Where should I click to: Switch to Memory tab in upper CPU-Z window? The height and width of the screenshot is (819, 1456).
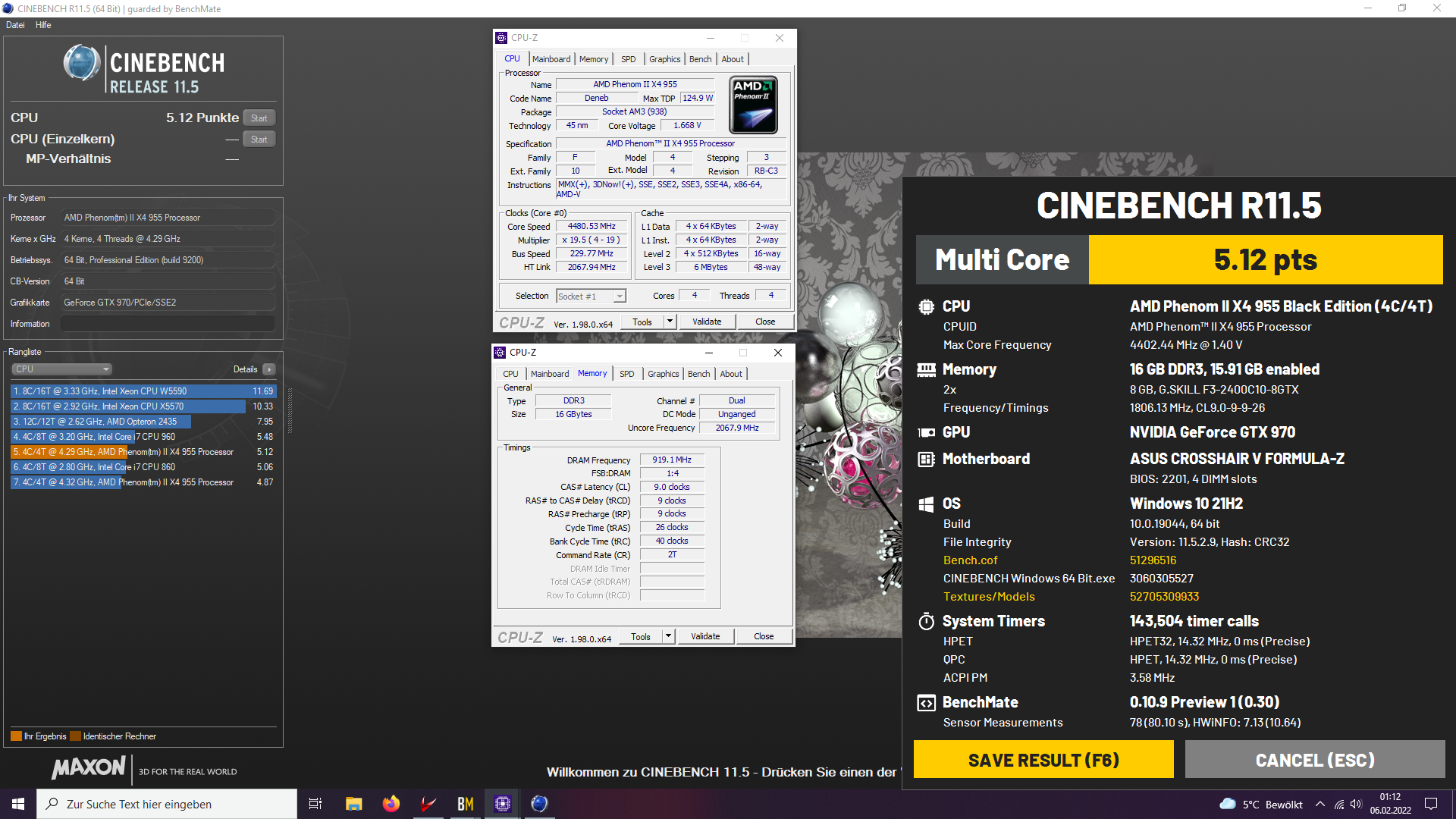coord(594,59)
